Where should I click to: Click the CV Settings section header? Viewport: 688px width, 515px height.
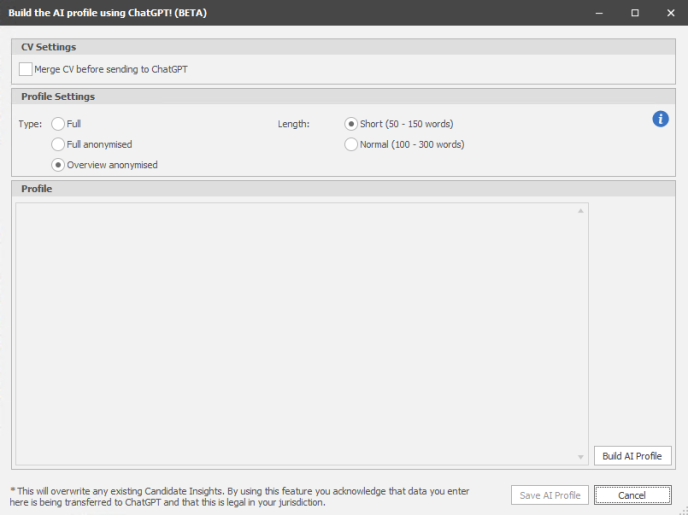click(48, 47)
